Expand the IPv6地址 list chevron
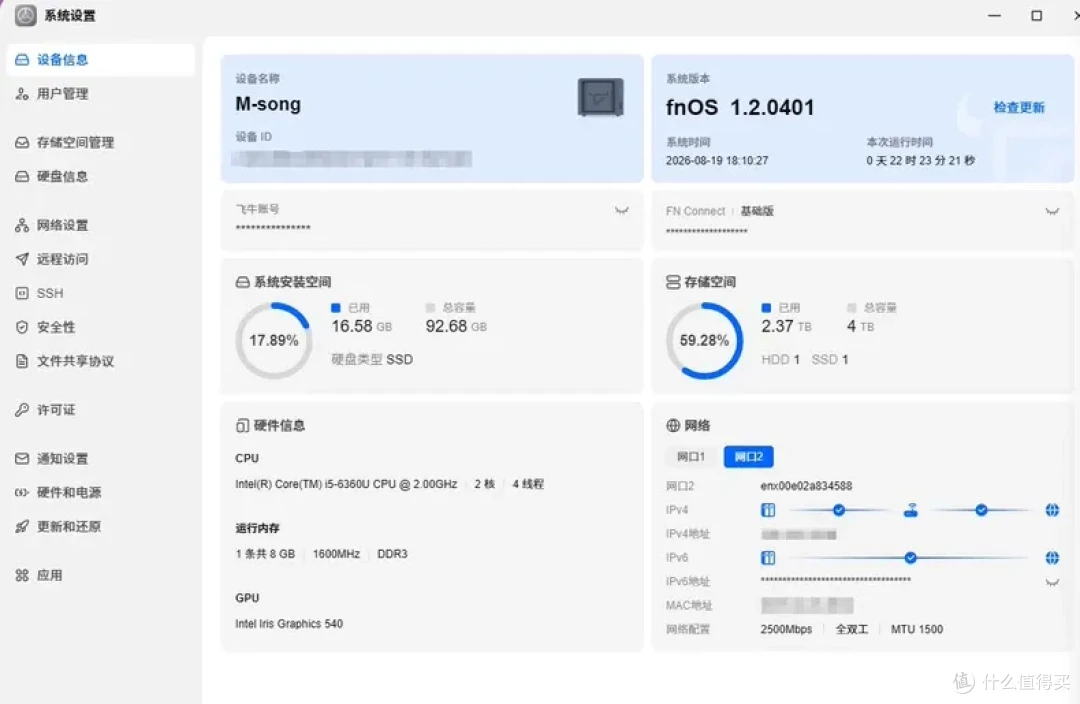The height and width of the screenshot is (704, 1080). pyautogui.click(x=1052, y=583)
